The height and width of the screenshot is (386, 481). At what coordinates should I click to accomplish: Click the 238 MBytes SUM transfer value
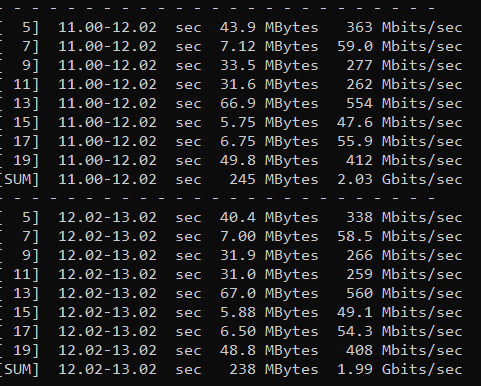click(x=274, y=370)
